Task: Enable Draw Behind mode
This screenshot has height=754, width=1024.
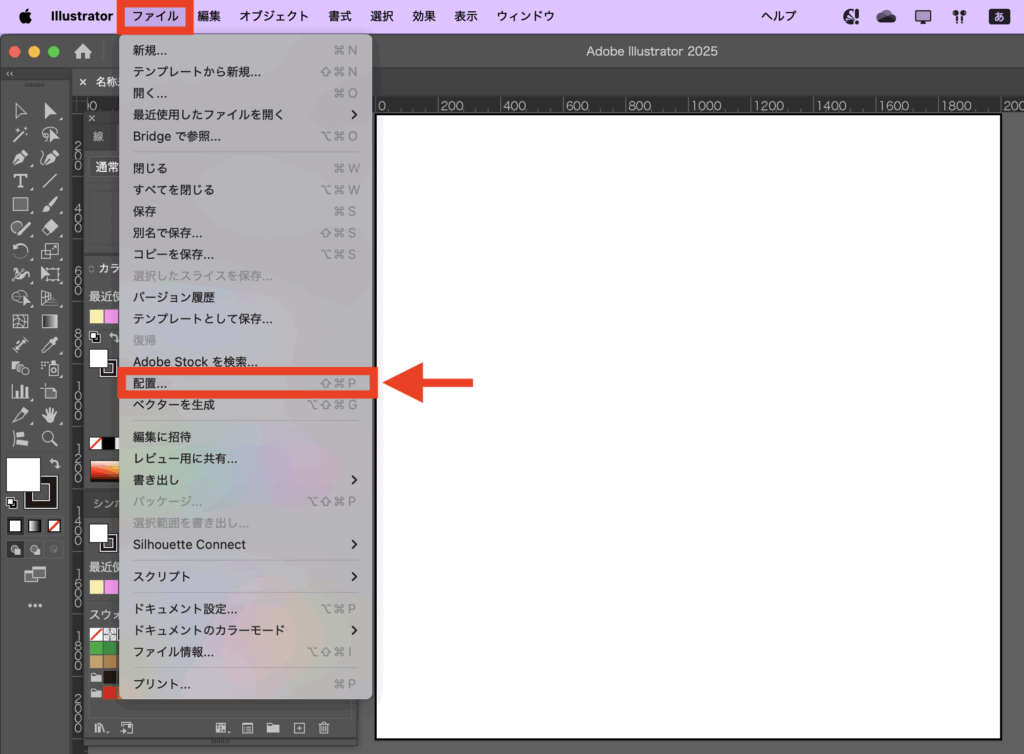Action: (35, 550)
